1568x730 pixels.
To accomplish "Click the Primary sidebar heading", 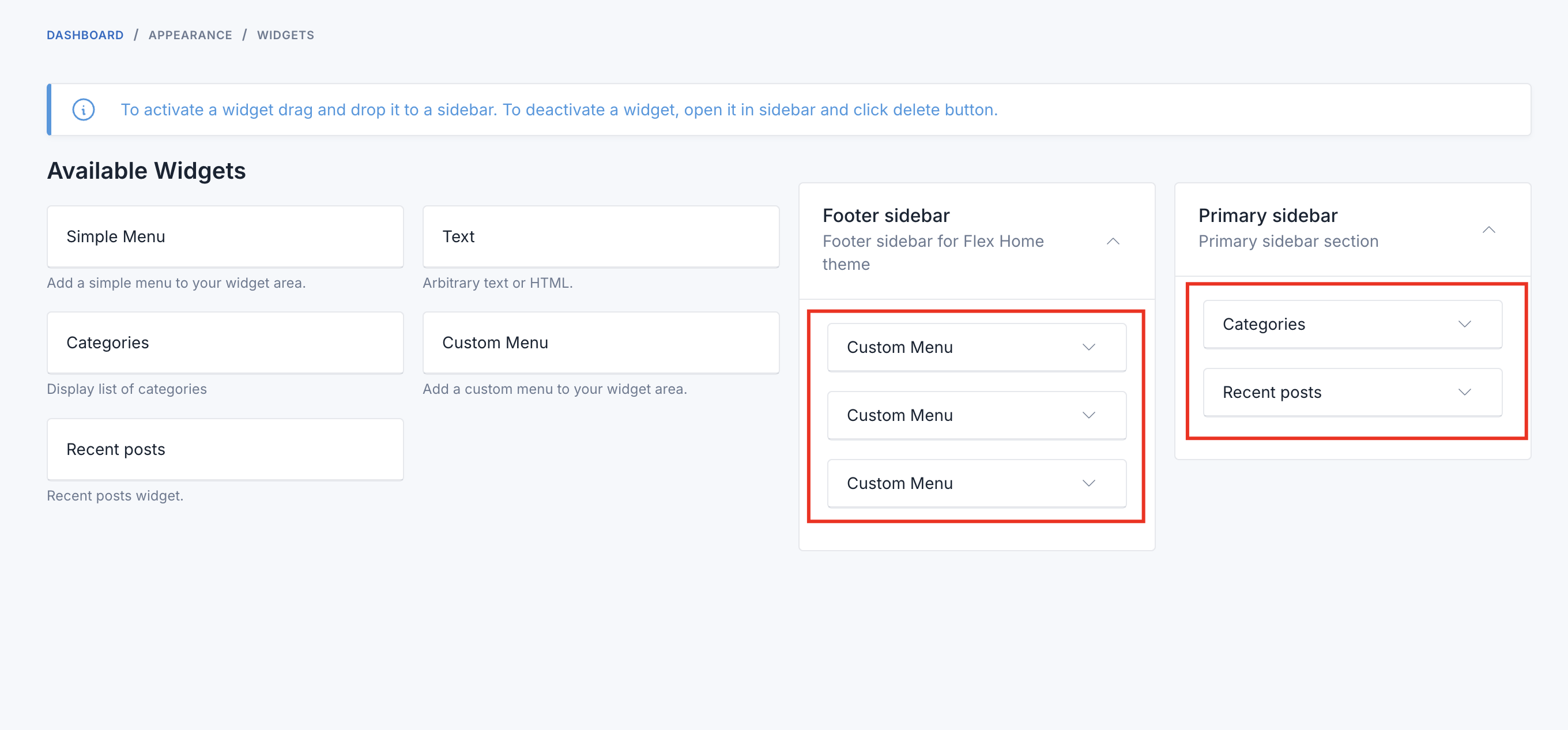I will click(x=1267, y=216).
